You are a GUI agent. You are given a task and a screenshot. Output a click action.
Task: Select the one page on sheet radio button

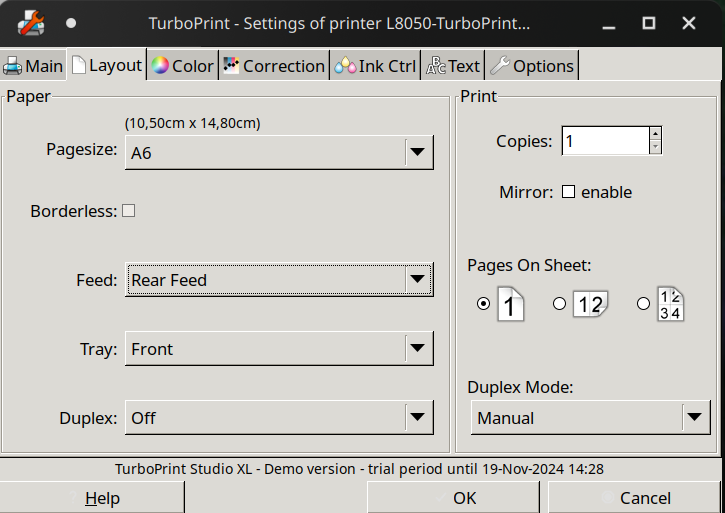(484, 304)
